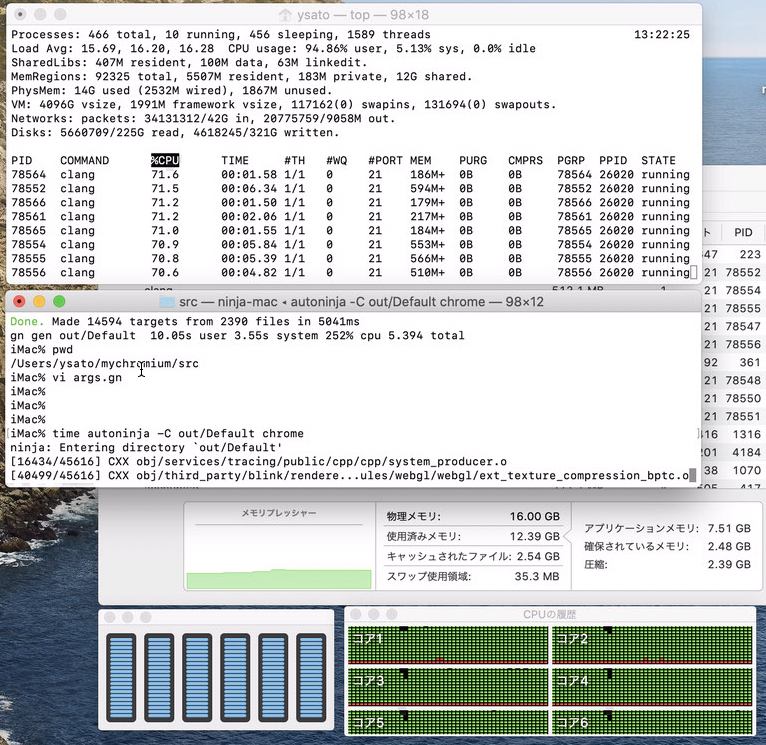
Task: Click green zoom button on src terminal
Action: pyautogui.click(x=59, y=301)
